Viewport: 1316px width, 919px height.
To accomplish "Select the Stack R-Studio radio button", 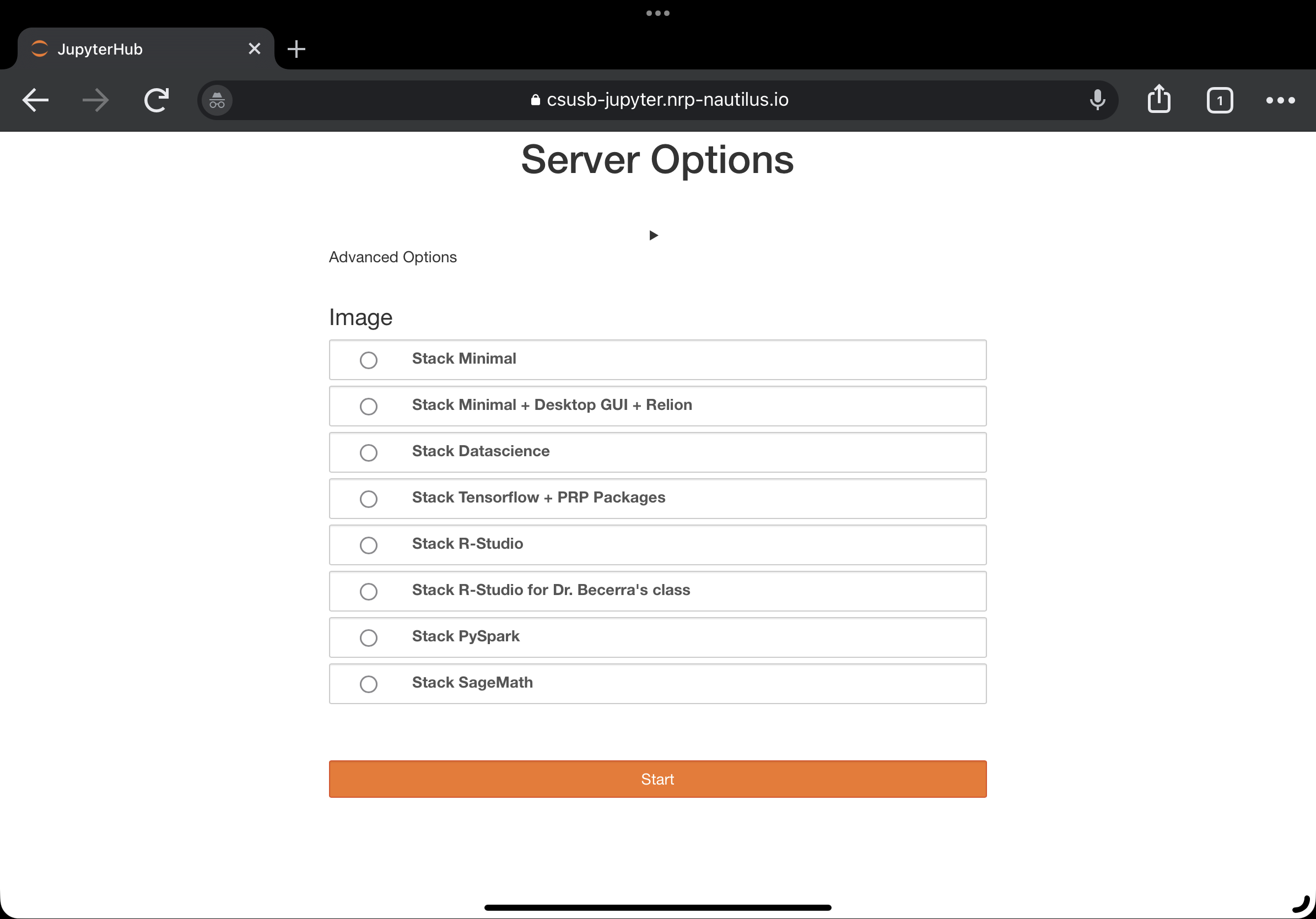I will pyautogui.click(x=369, y=545).
